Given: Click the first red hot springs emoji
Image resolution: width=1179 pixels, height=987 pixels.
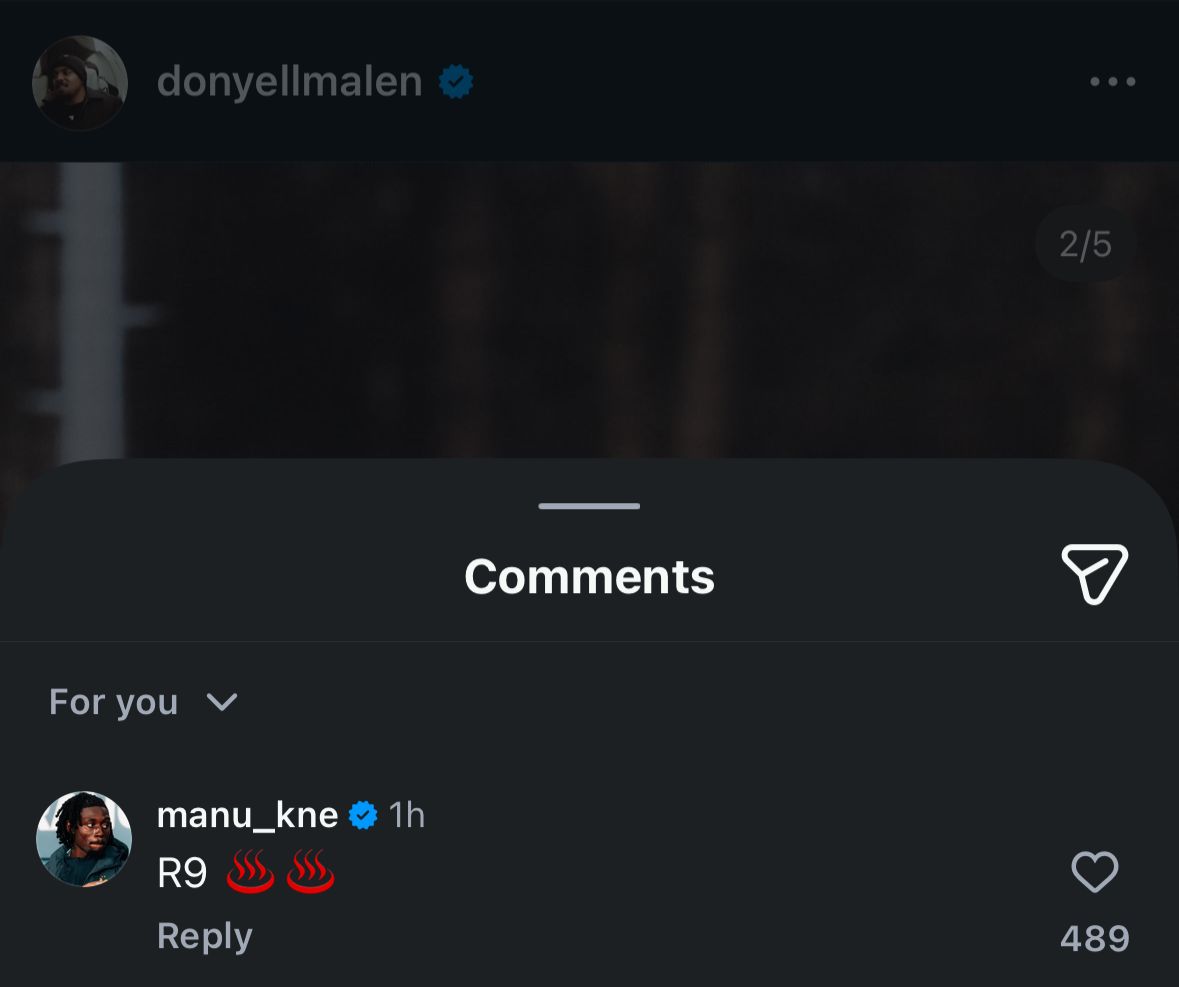Looking at the screenshot, I should pos(250,874).
